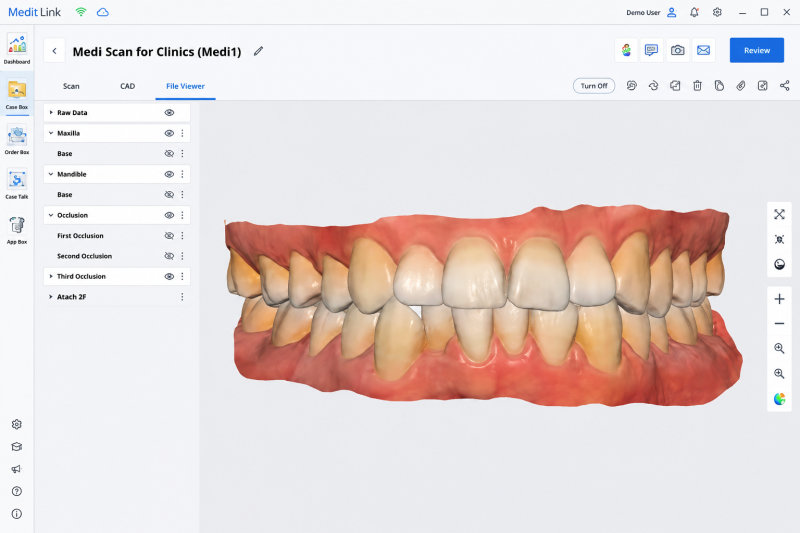The height and width of the screenshot is (533, 800).
Task: Show the Second Occlusion layer
Action: click(x=169, y=256)
